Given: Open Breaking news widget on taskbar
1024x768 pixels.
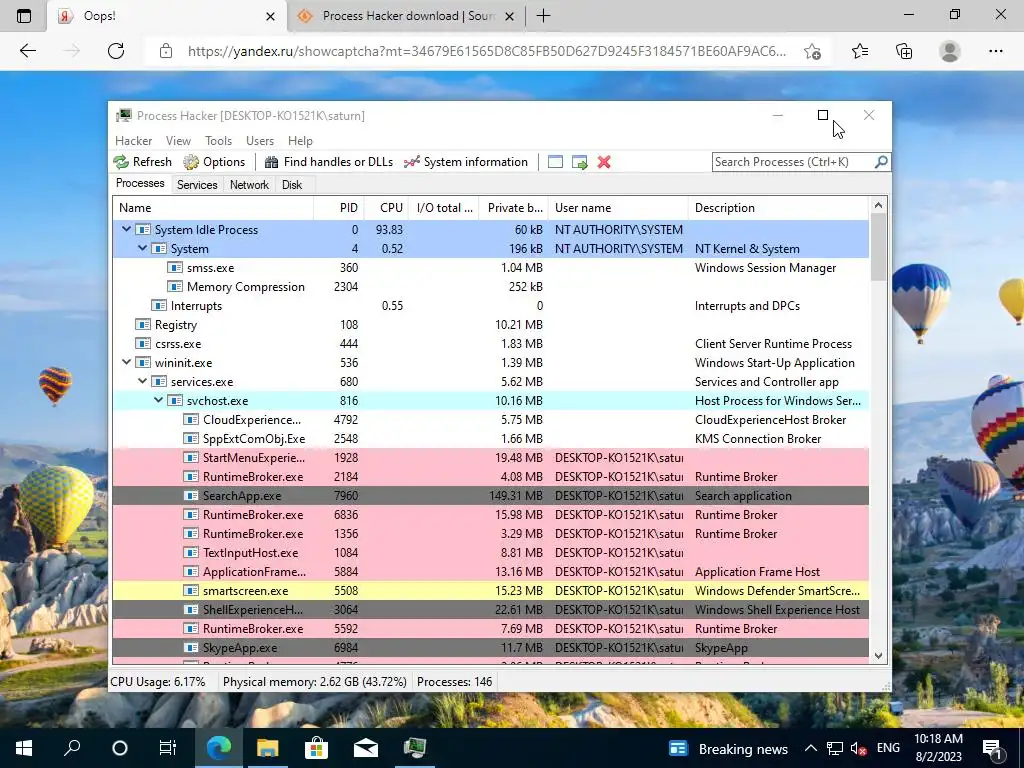Looking at the screenshot, I should 729,748.
